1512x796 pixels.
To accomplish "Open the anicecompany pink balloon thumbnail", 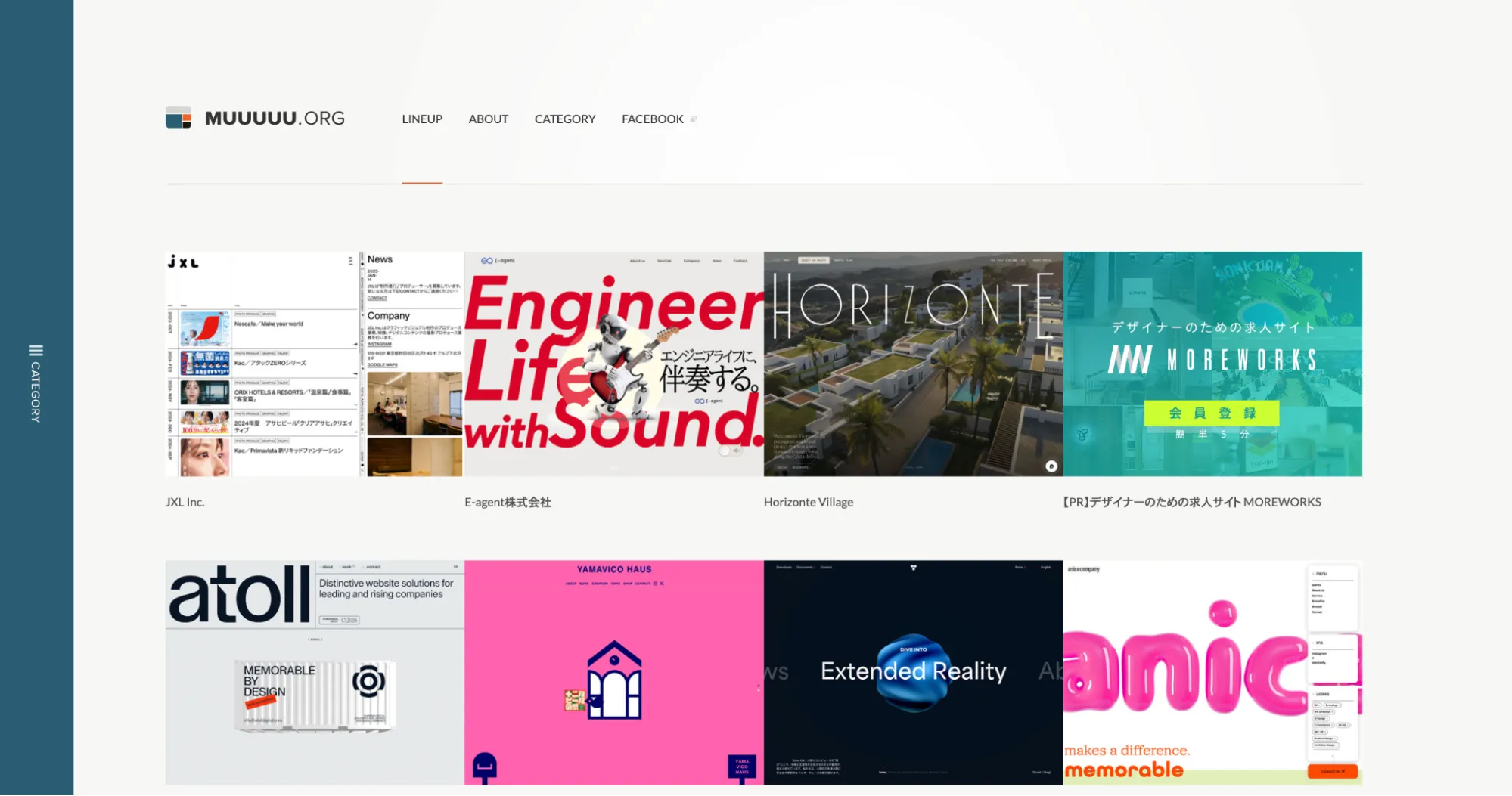I will click(1213, 673).
